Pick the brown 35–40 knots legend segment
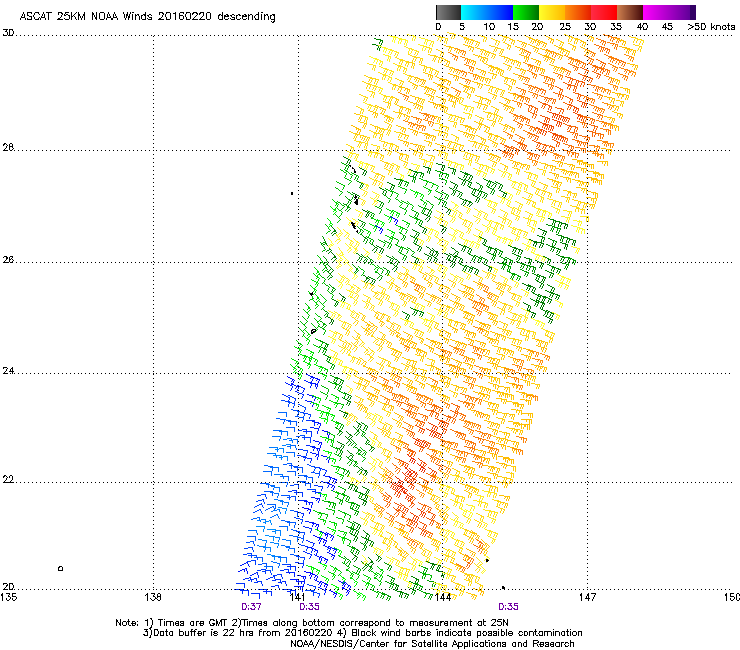The image size is (740, 650). pyautogui.click(x=630, y=12)
